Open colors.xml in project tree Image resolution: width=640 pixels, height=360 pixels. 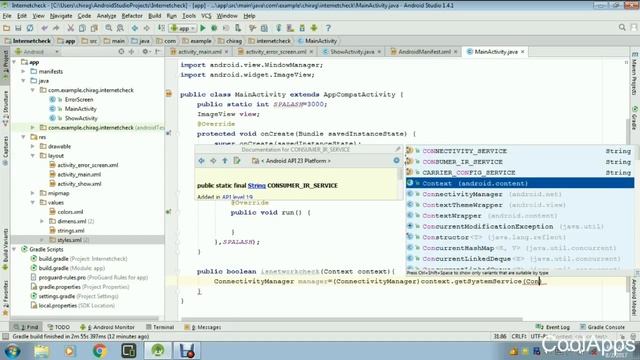(70, 212)
